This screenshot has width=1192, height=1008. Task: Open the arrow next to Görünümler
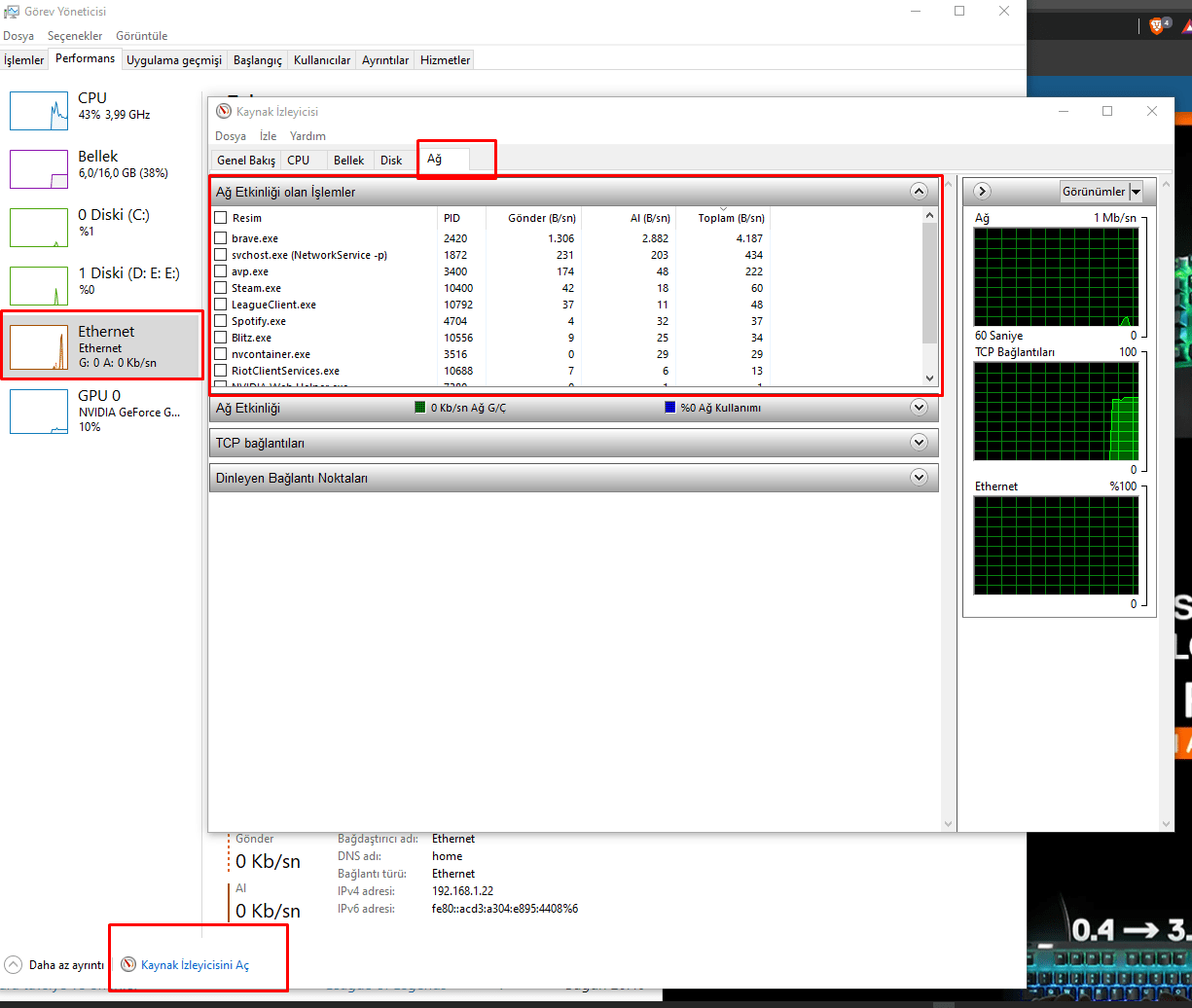pos(1136,192)
